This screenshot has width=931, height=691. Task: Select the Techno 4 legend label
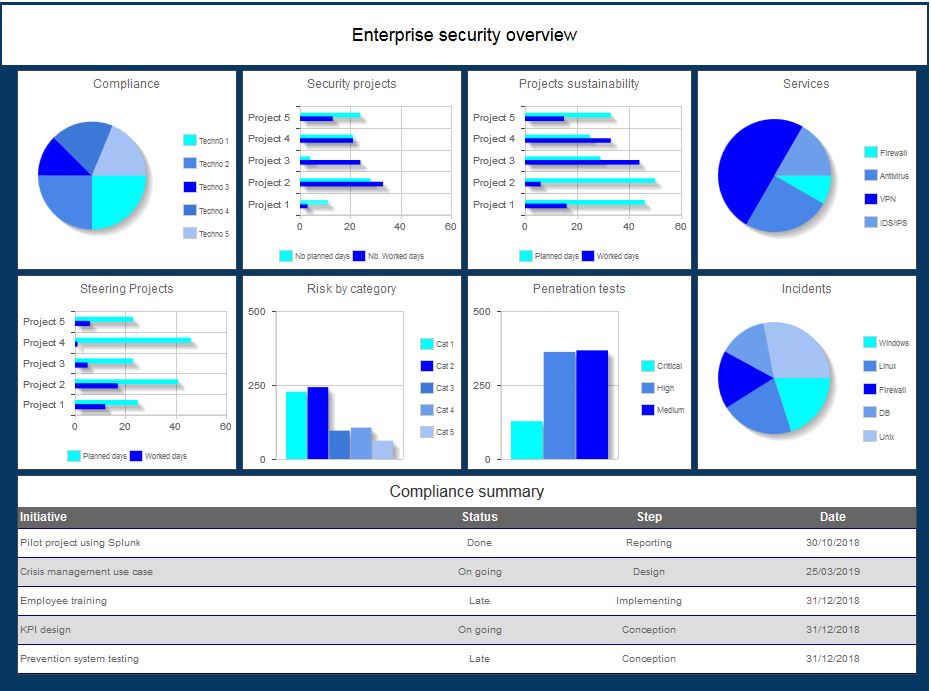[x=214, y=211]
